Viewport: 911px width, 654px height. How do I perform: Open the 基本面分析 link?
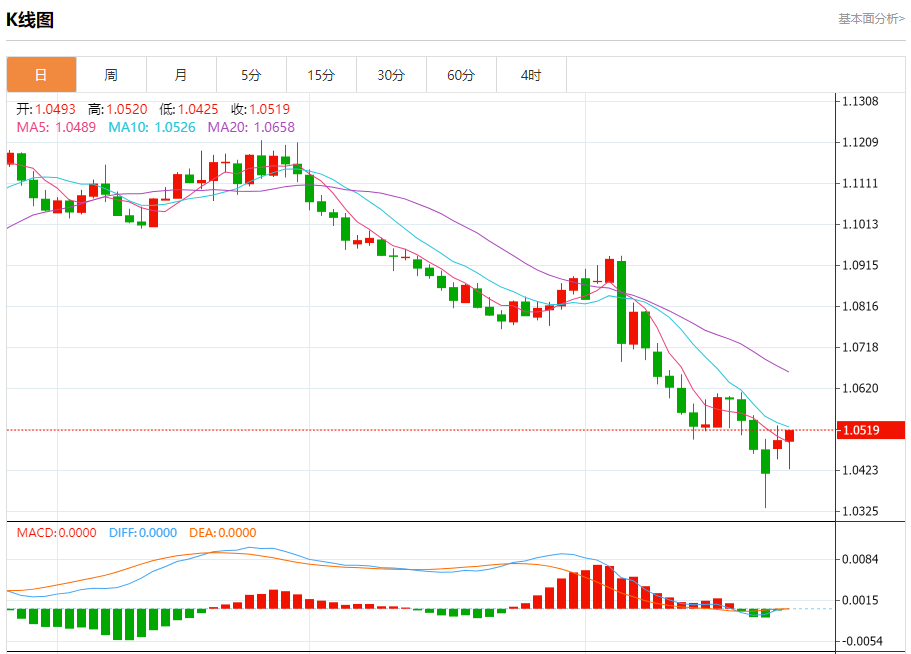coord(871,19)
